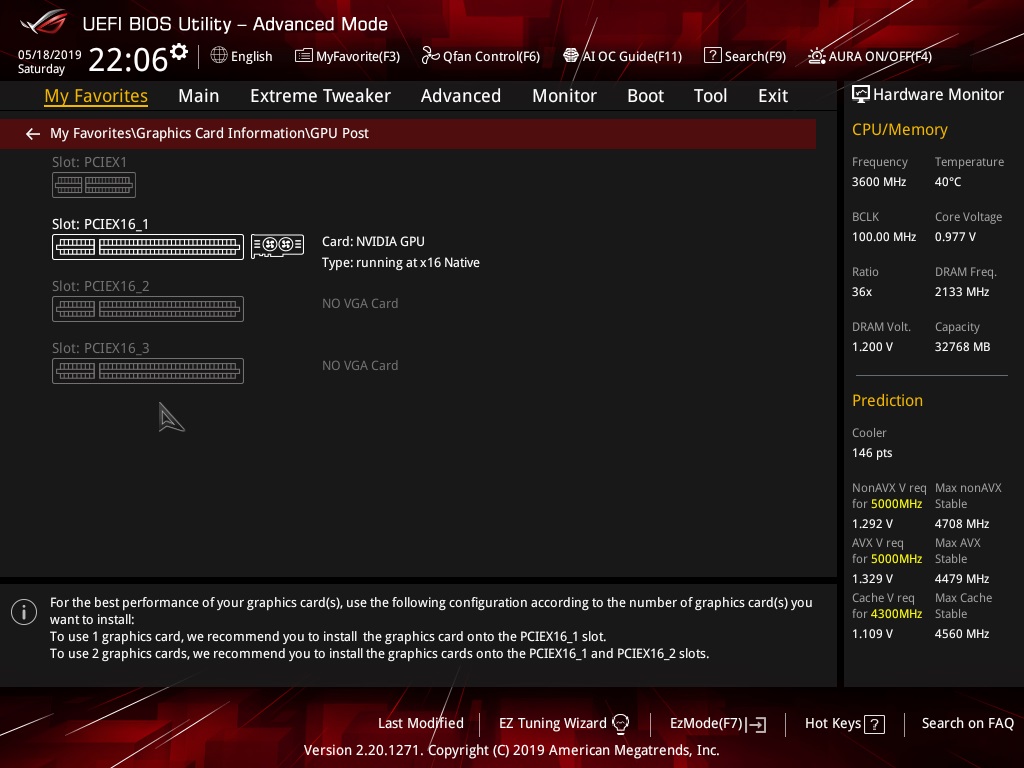Switch to My Favorites tab

tap(96, 96)
